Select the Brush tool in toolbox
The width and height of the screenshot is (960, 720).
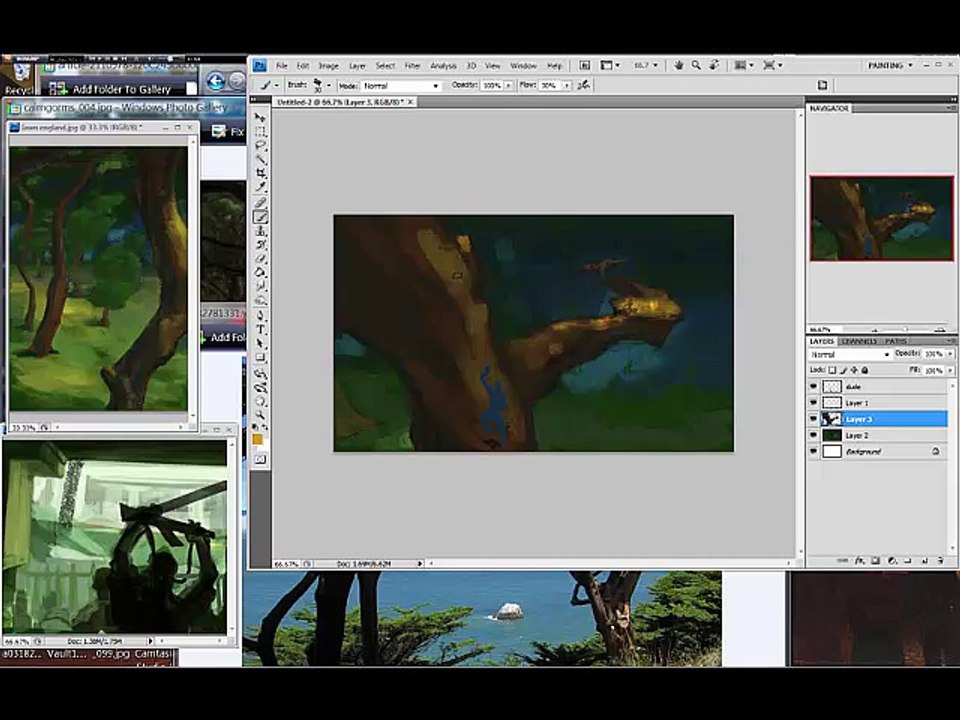pyautogui.click(x=260, y=217)
